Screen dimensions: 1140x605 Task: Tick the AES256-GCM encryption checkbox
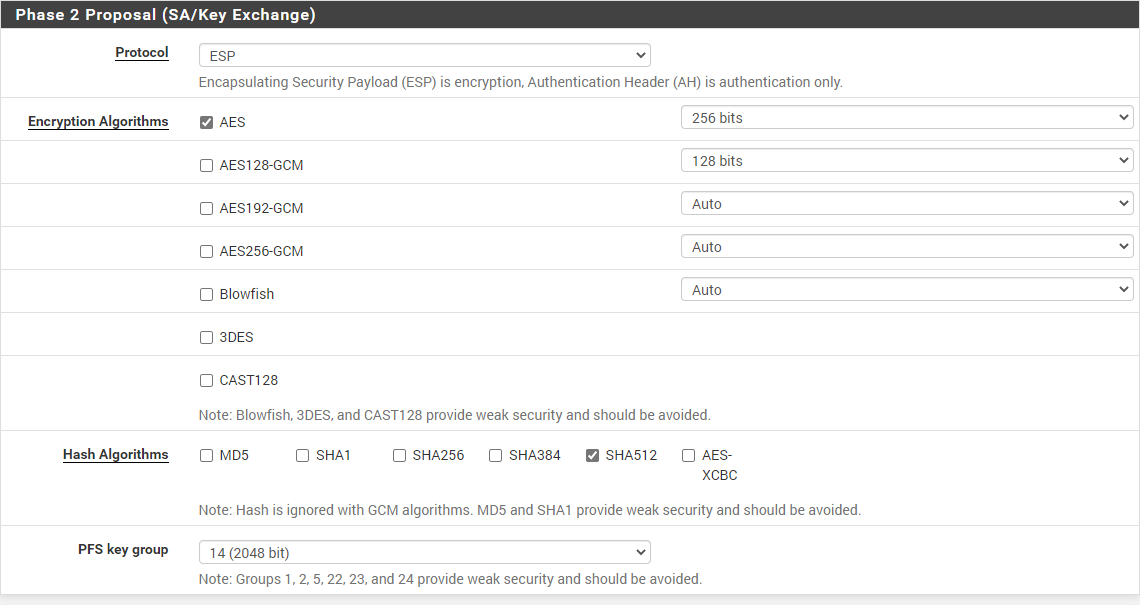(207, 252)
